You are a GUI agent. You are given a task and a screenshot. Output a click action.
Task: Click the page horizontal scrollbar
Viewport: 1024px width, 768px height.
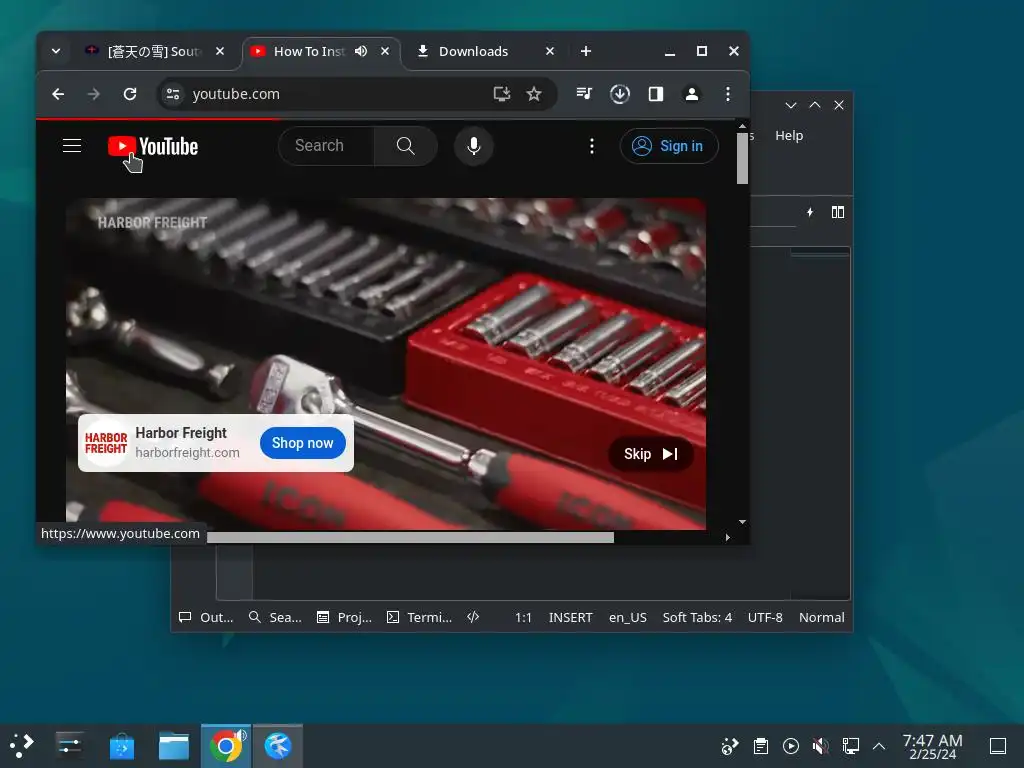[410, 537]
